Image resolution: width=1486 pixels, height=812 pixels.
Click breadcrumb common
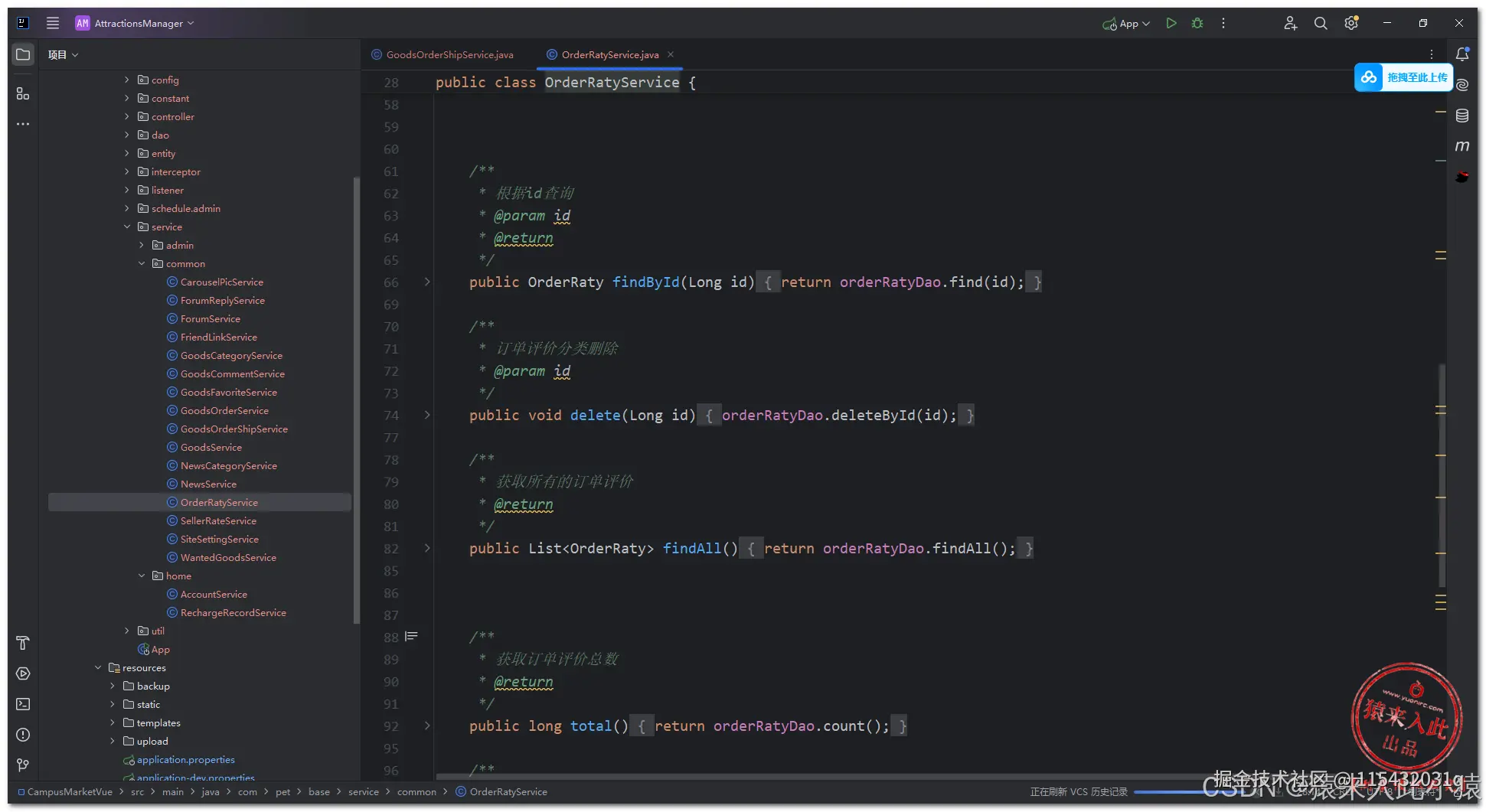pyautogui.click(x=416, y=791)
